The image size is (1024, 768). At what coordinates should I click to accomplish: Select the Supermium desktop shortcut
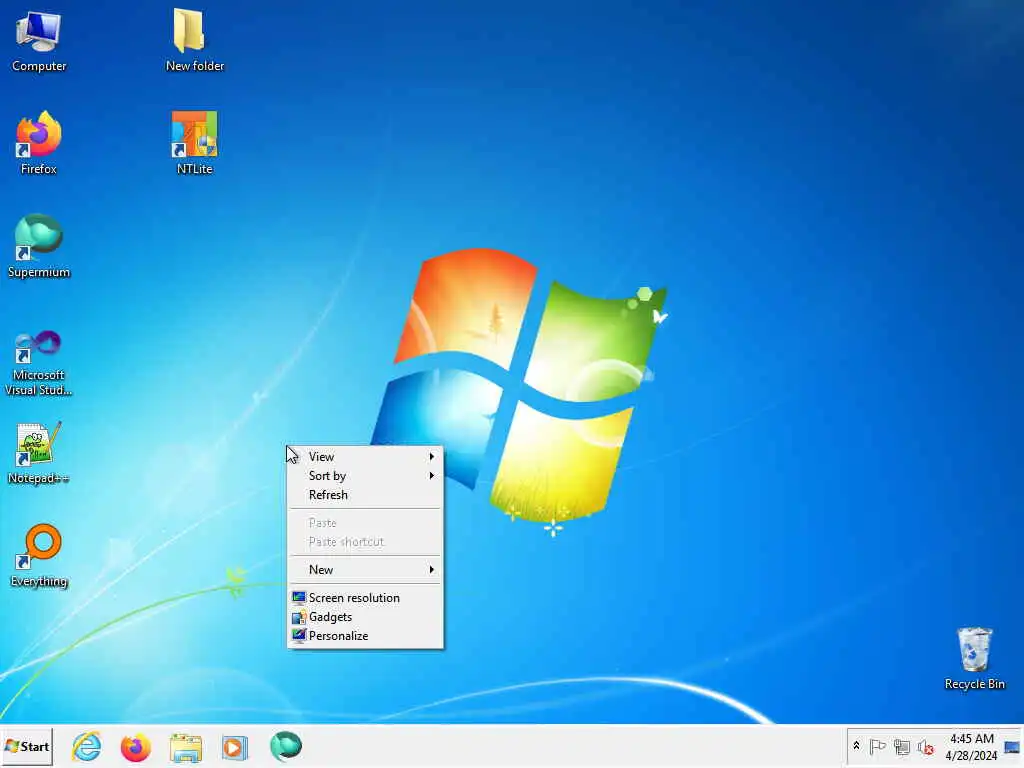click(39, 247)
